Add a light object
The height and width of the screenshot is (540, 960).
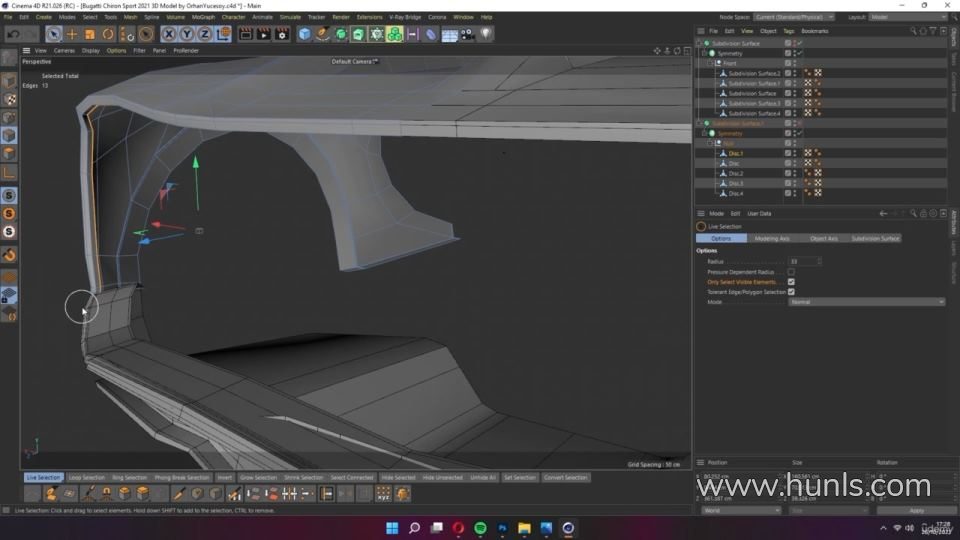click(x=486, y=34)
